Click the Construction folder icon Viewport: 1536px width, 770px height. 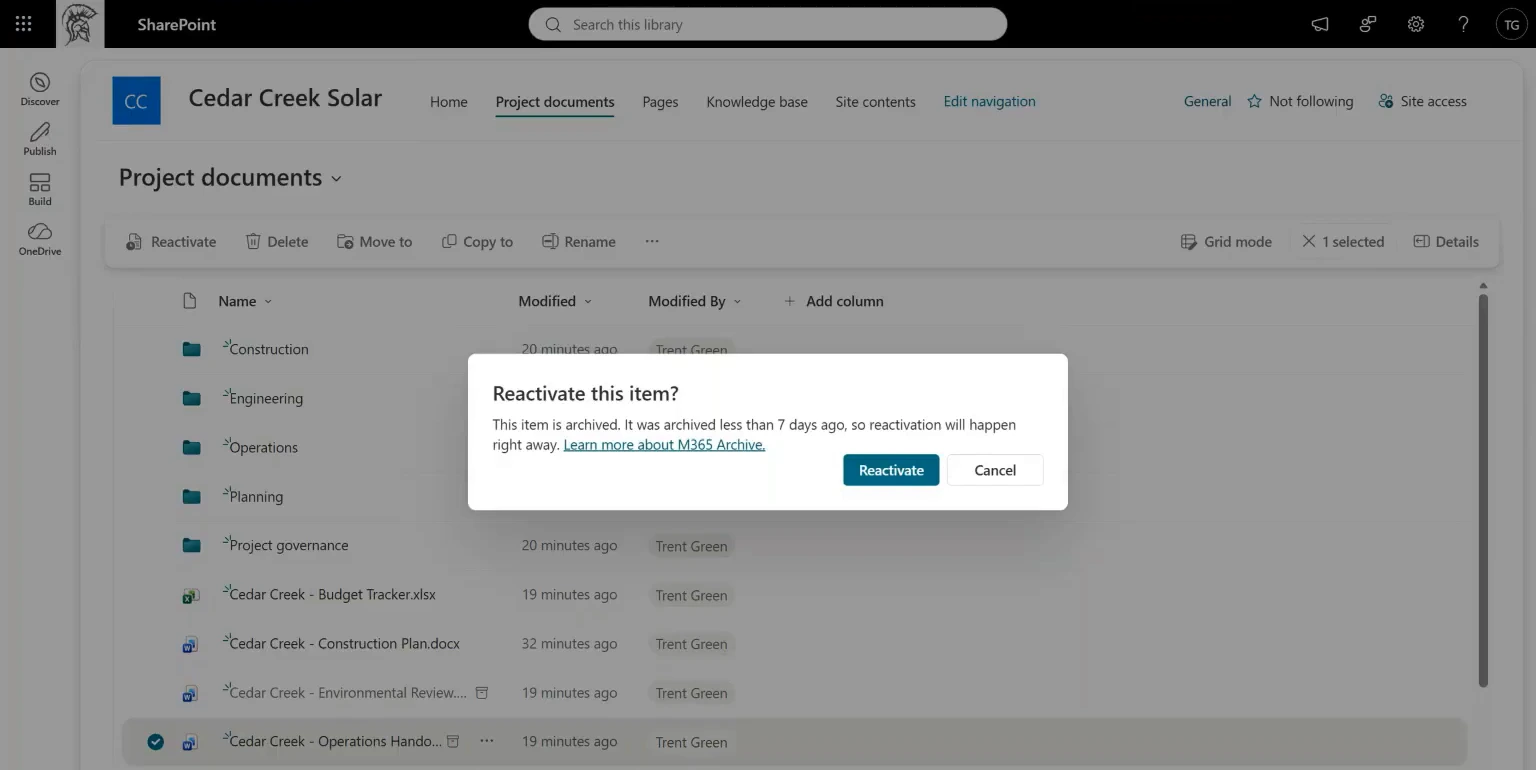pos(191,349)
